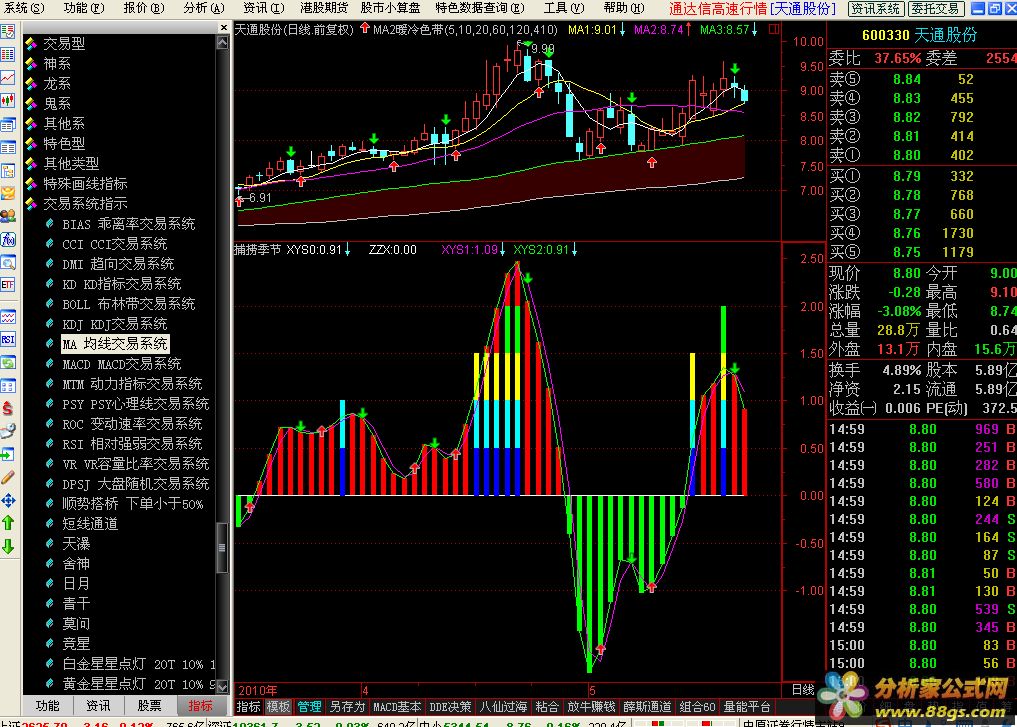1017x727 pixels.
Task: Click the small red box icon beside MA3 value
Action: [x=774, y=29]
